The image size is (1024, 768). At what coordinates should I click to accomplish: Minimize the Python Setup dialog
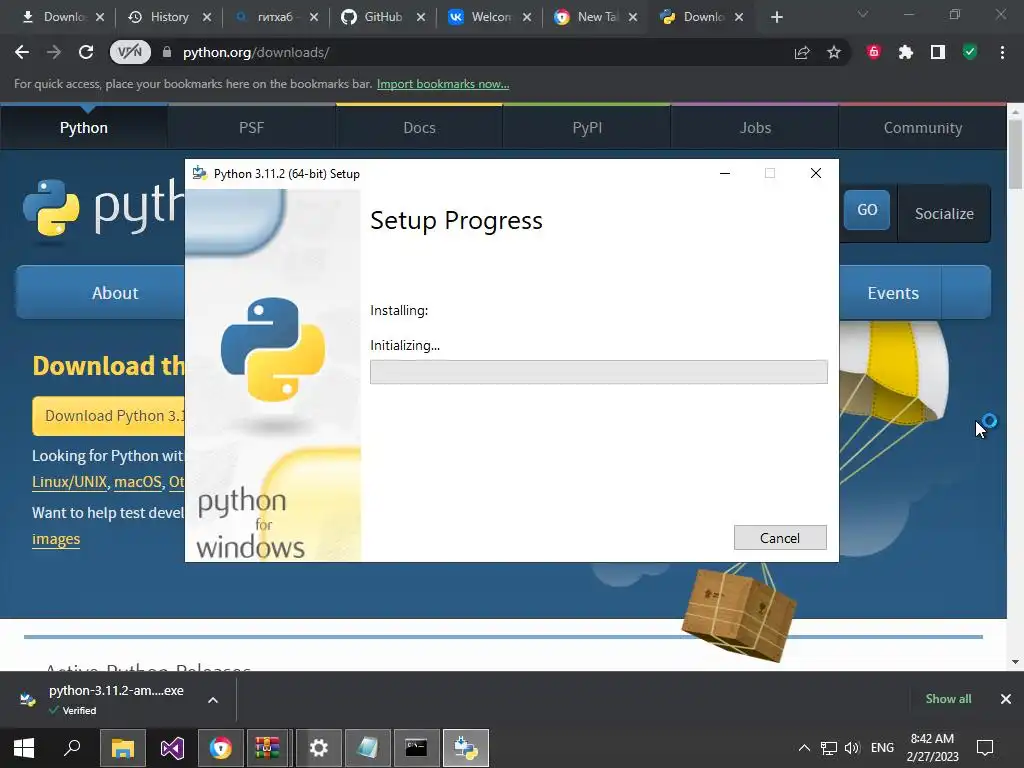point(724,173)
